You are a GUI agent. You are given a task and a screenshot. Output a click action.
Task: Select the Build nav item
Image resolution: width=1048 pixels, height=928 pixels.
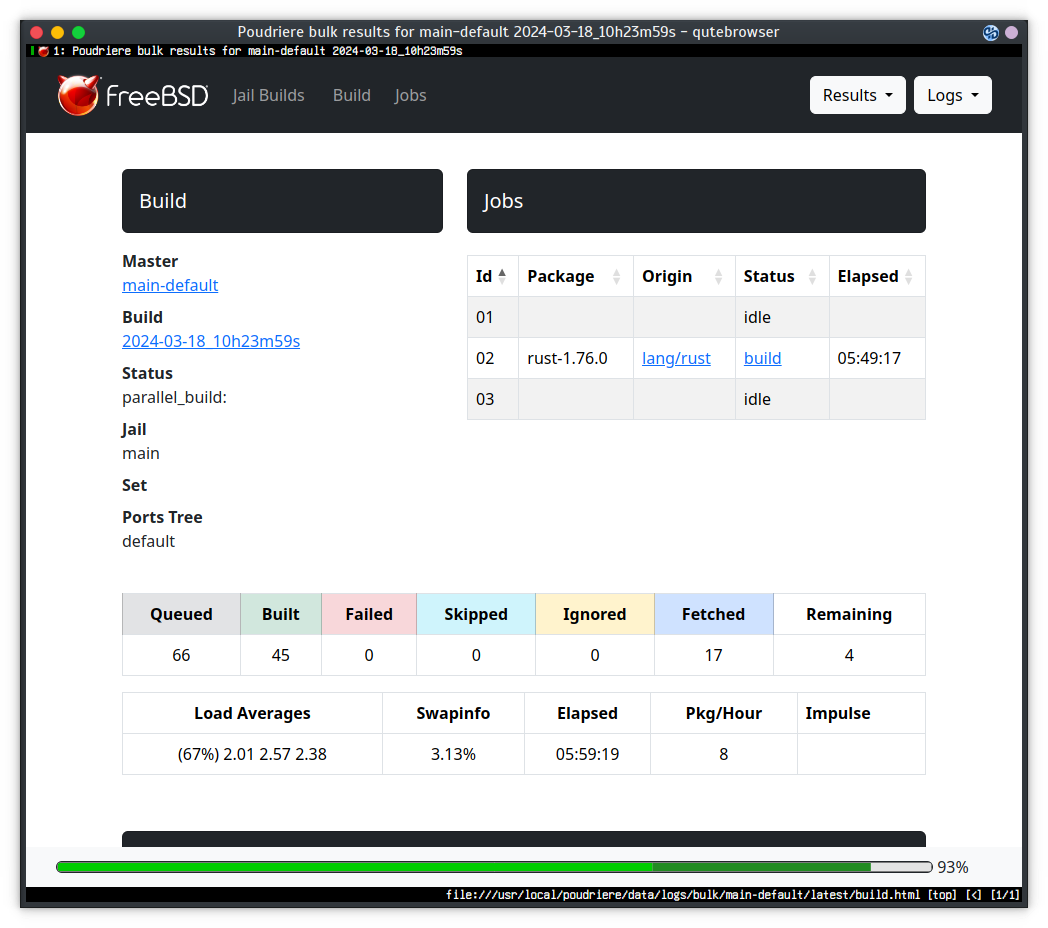pyautogui.click(x=351, y=95)
